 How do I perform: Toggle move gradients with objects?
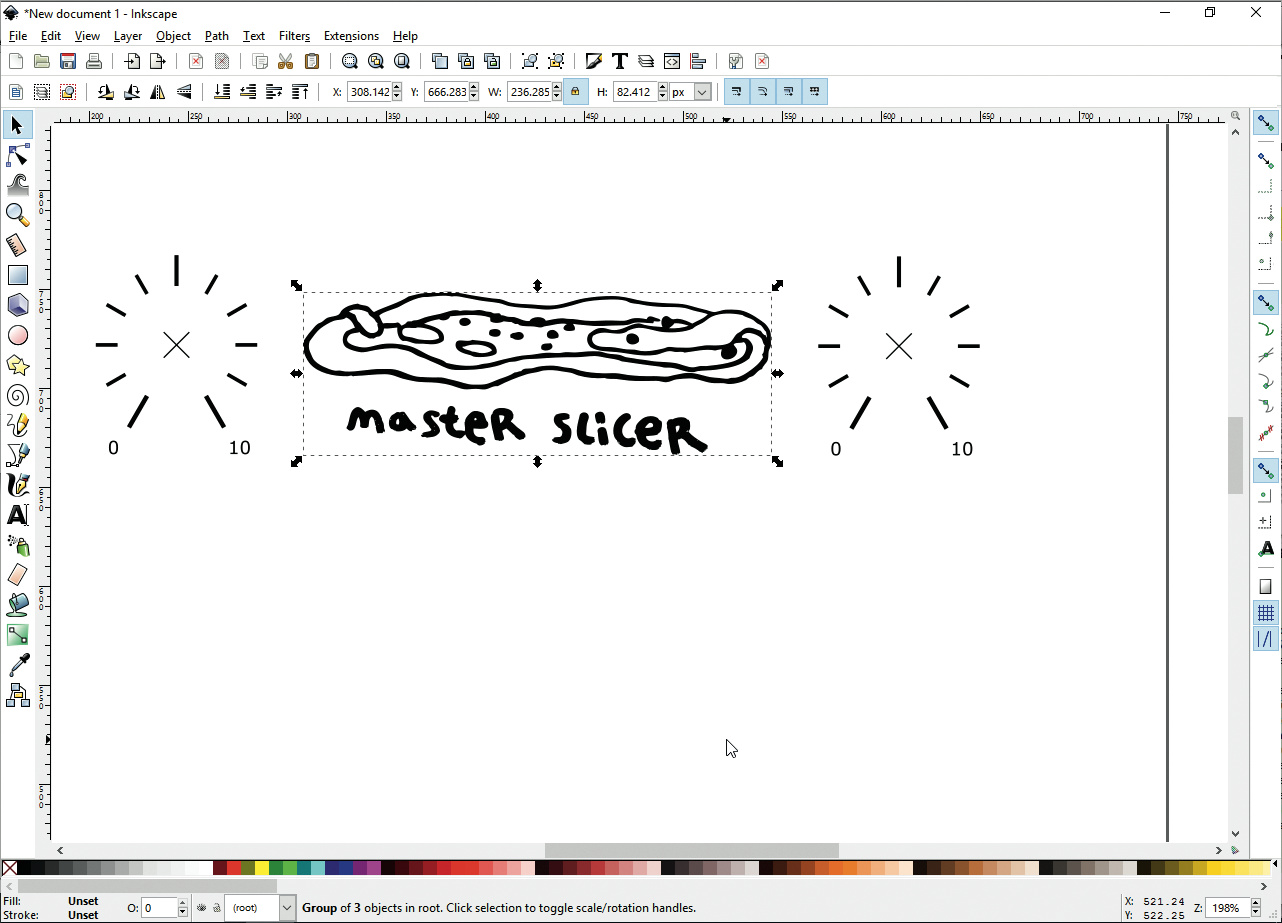789,92
